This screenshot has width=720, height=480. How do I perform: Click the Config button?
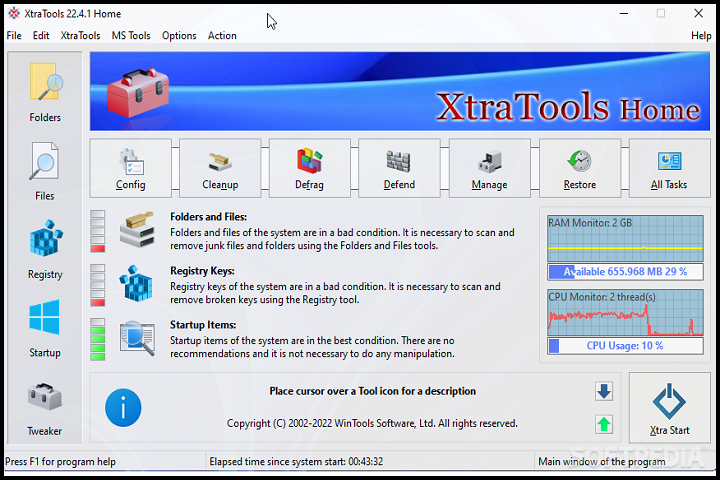coord(130,168)
